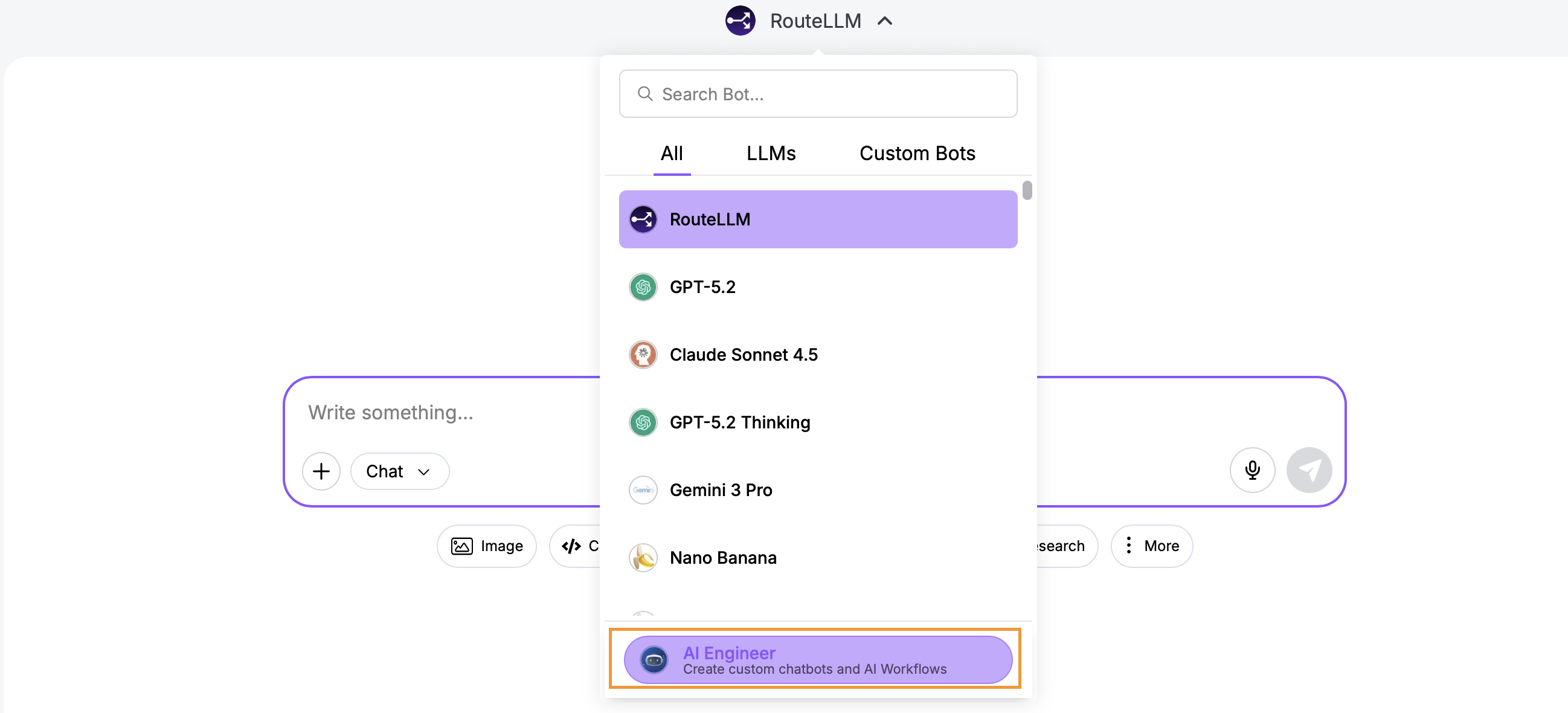The width and height of the screenshot is (1568, 713).
Task: Click the magnifier icon in search box
Action: pos(644,94)
